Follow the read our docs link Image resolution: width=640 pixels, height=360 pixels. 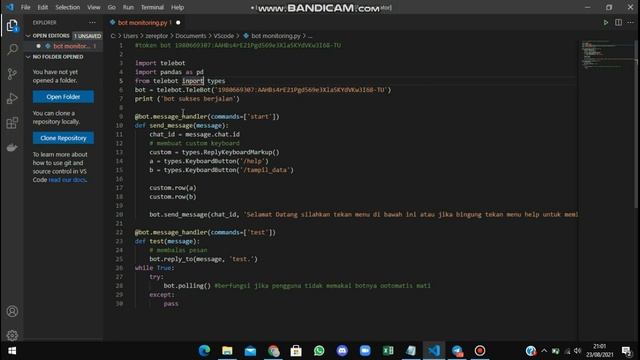(x=67, y=180)
